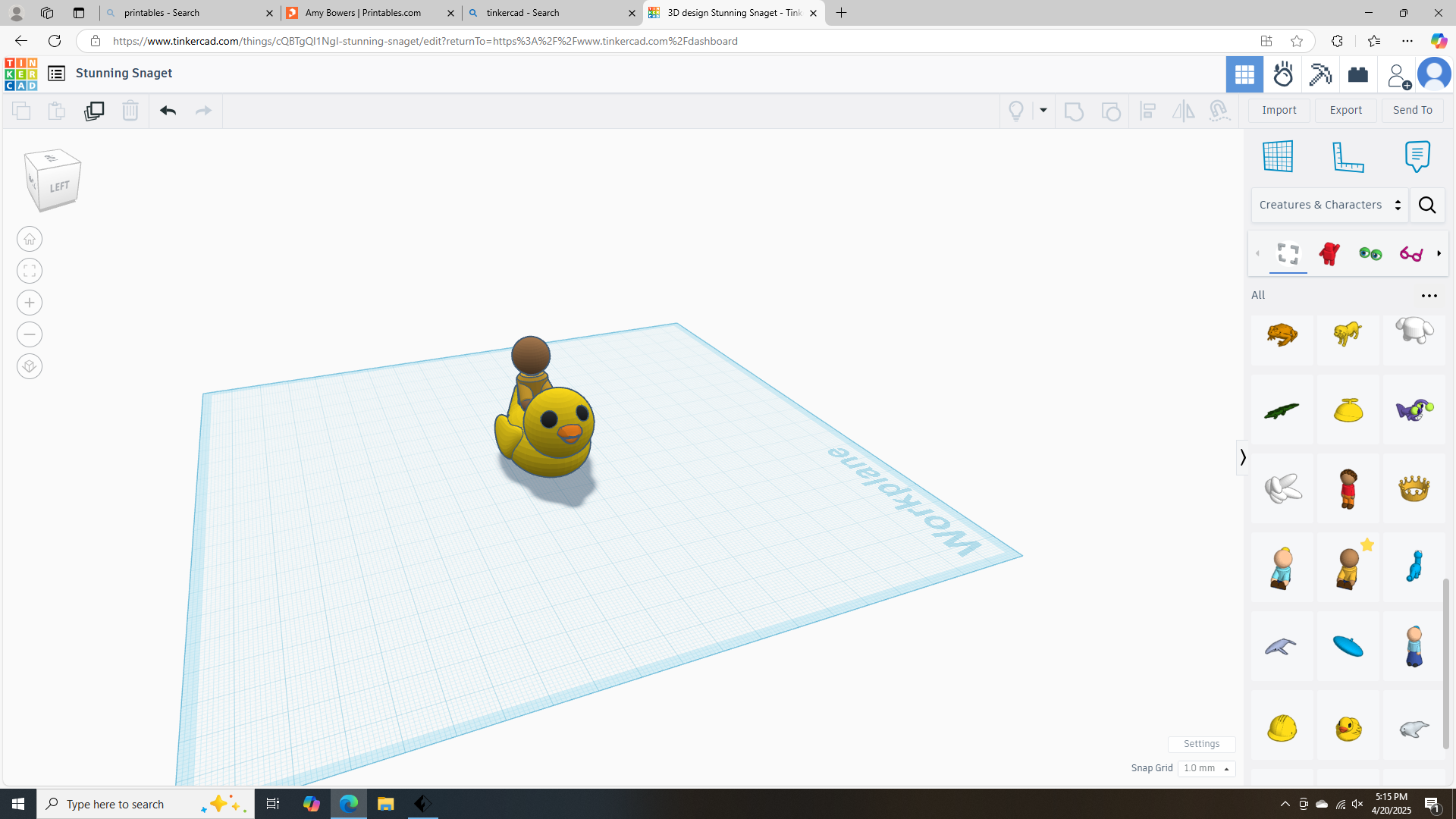Click the Cruise tool icon

pyautogui.click(x=1219, y=111)
